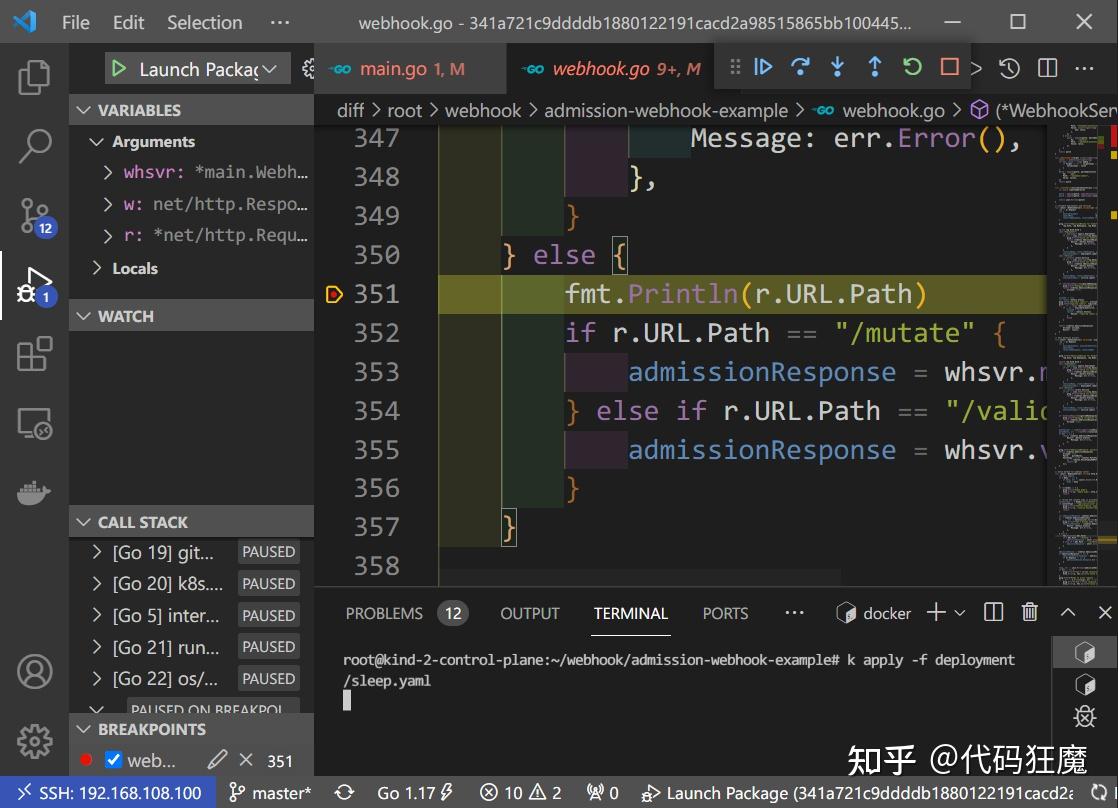Click the debug Step Into arrow
Viewport: 1118px width, 808px height.
pos(837,67)
